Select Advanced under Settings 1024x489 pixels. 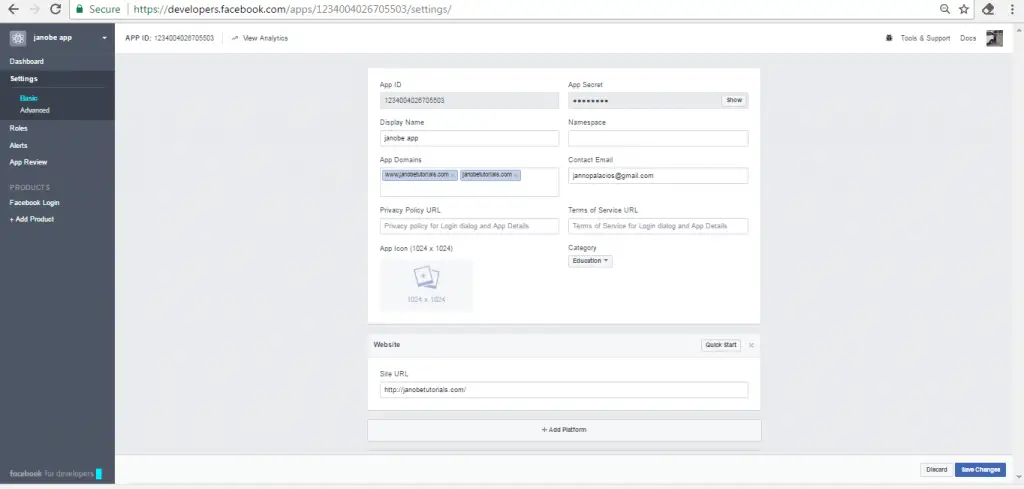pos(34,110)
